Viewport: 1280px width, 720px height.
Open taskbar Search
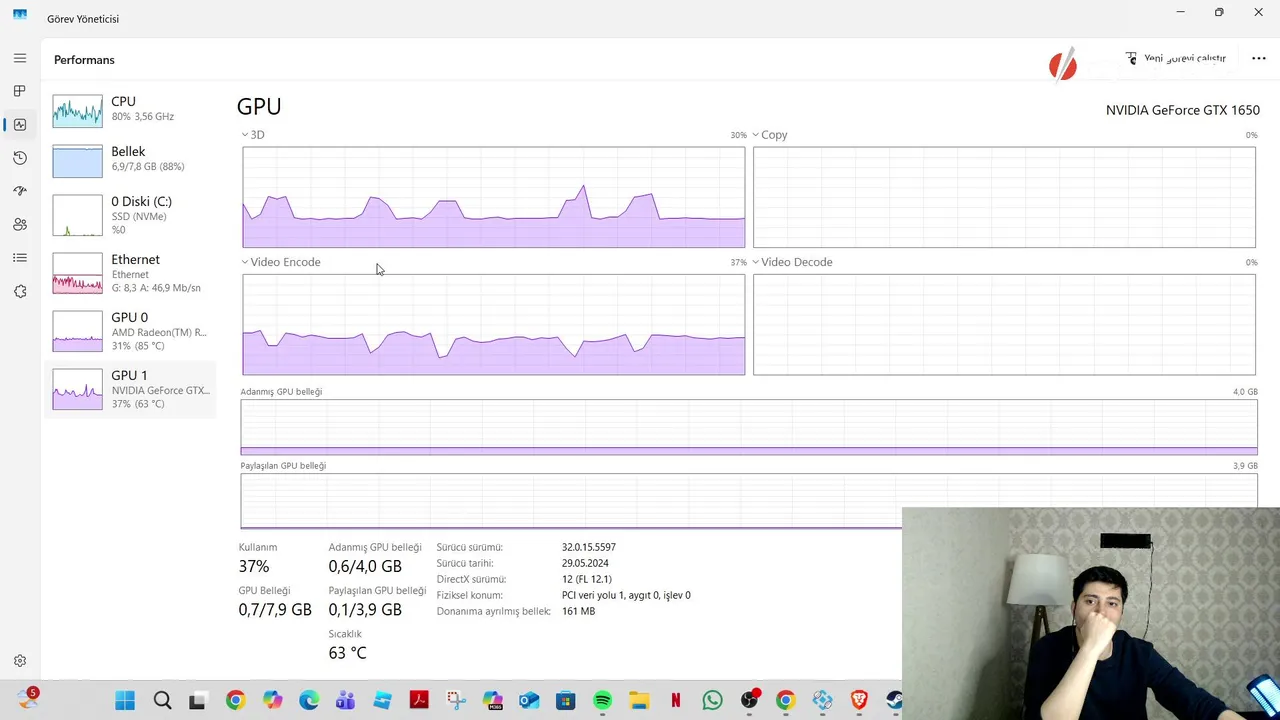162,701
